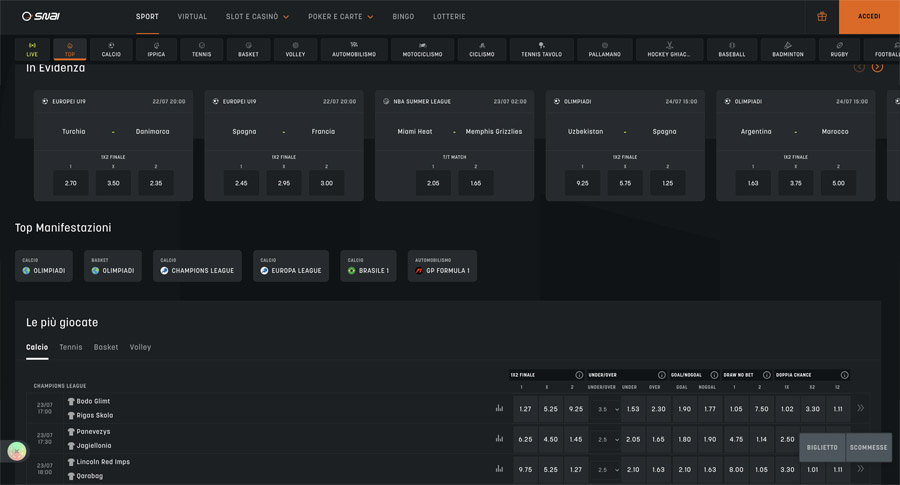Switch to the Tennis most-played tab
Viewport: 900px width, 485px height.
(x=71, y=347)
